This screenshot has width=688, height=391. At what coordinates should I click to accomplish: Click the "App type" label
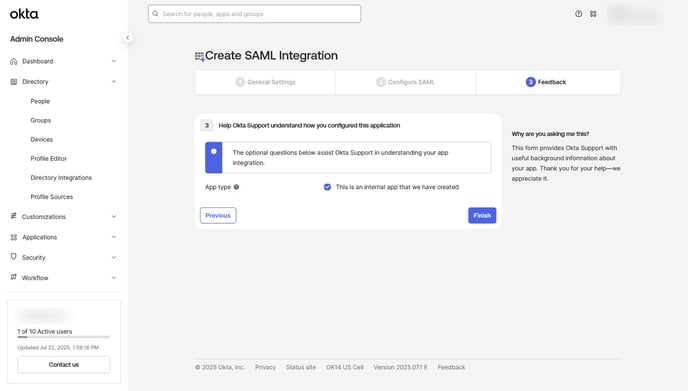point(218,187)
